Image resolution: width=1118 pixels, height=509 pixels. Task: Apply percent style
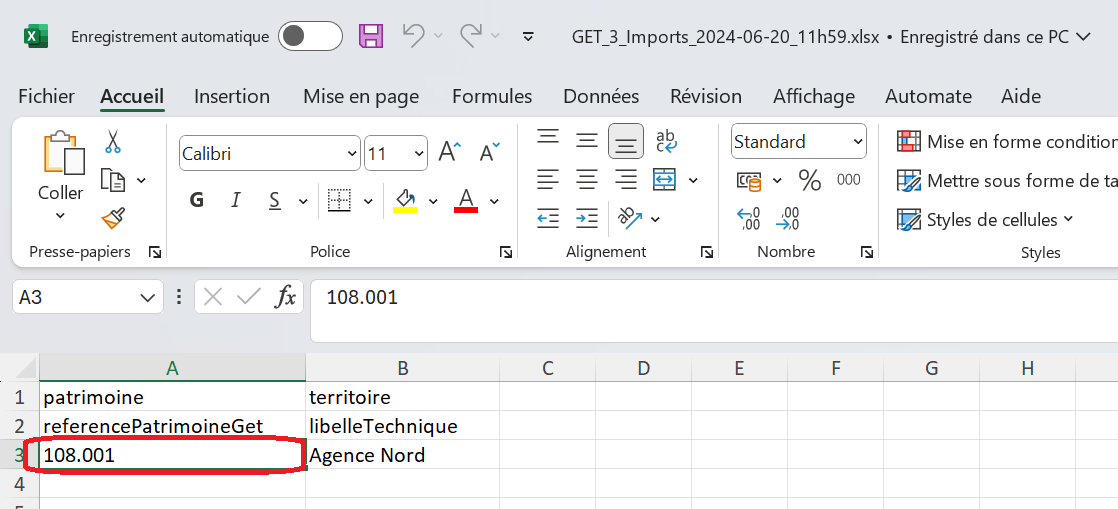coord(809,181)
